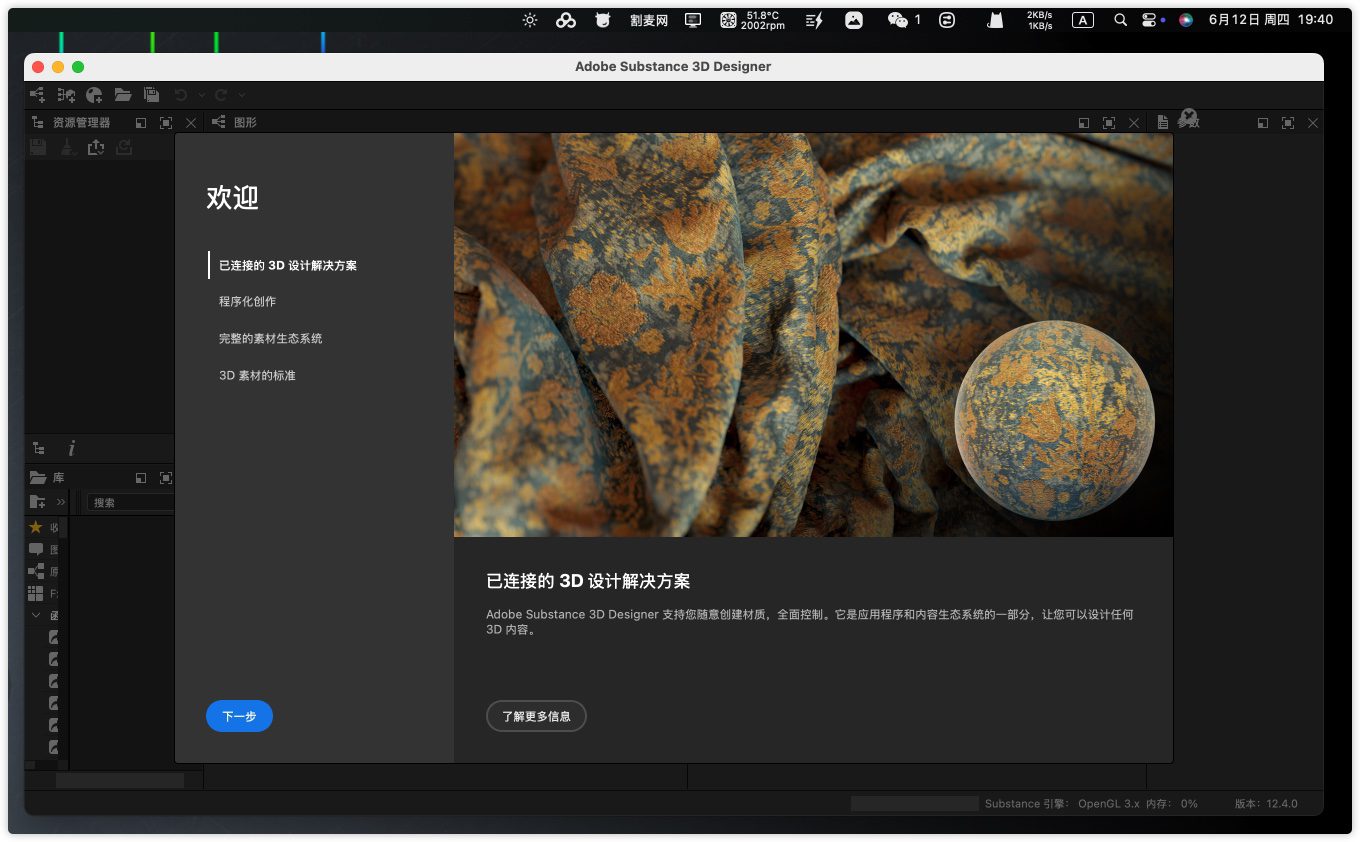
Task: Undock the 资源管理器 panel
Action: 141,123
